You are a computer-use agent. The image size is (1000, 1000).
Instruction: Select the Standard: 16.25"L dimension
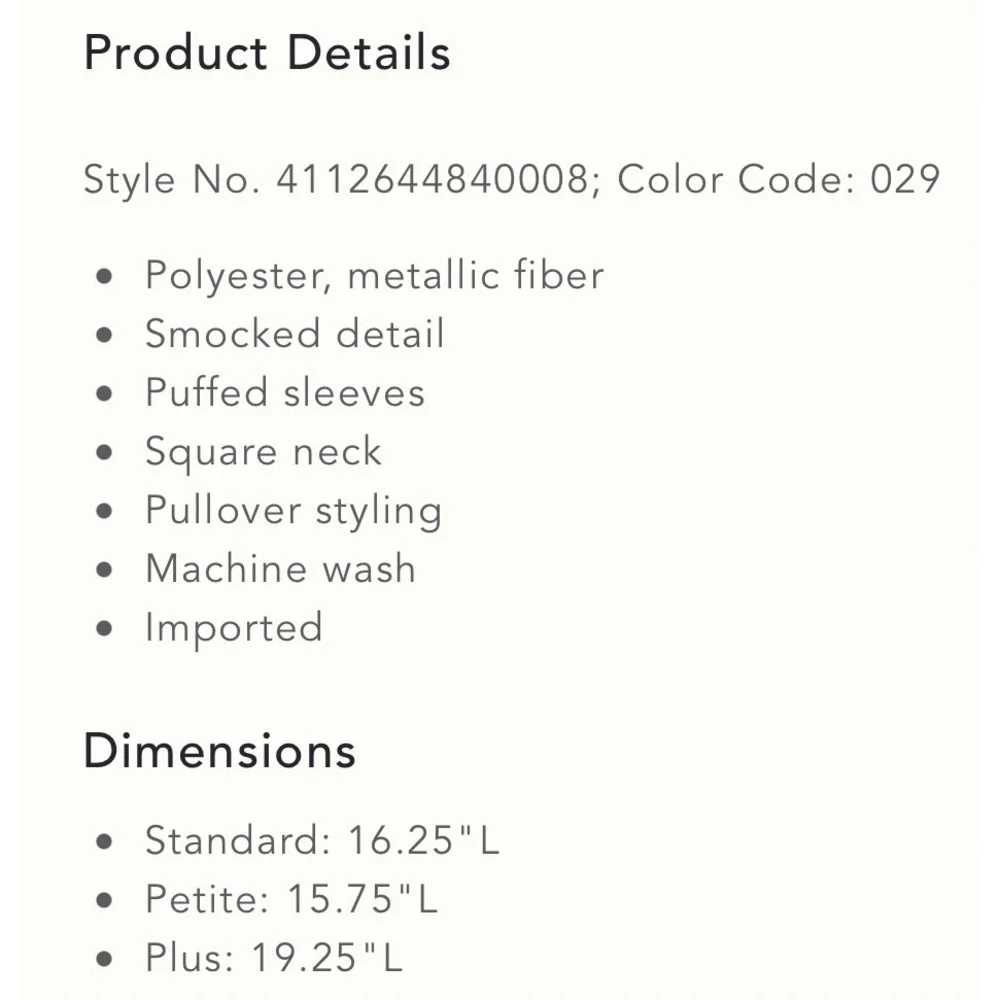tap(321, 840)
